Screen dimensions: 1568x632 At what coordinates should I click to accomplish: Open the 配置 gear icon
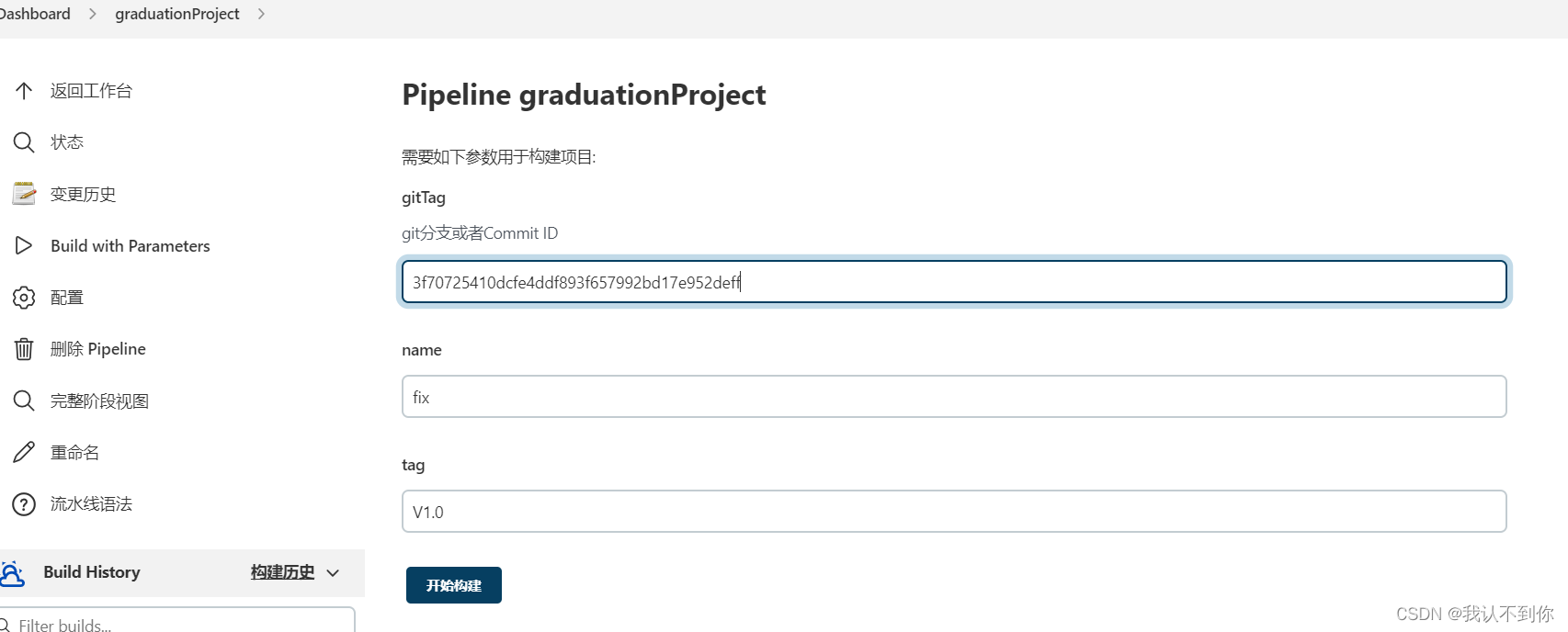(x=24, y=298)
